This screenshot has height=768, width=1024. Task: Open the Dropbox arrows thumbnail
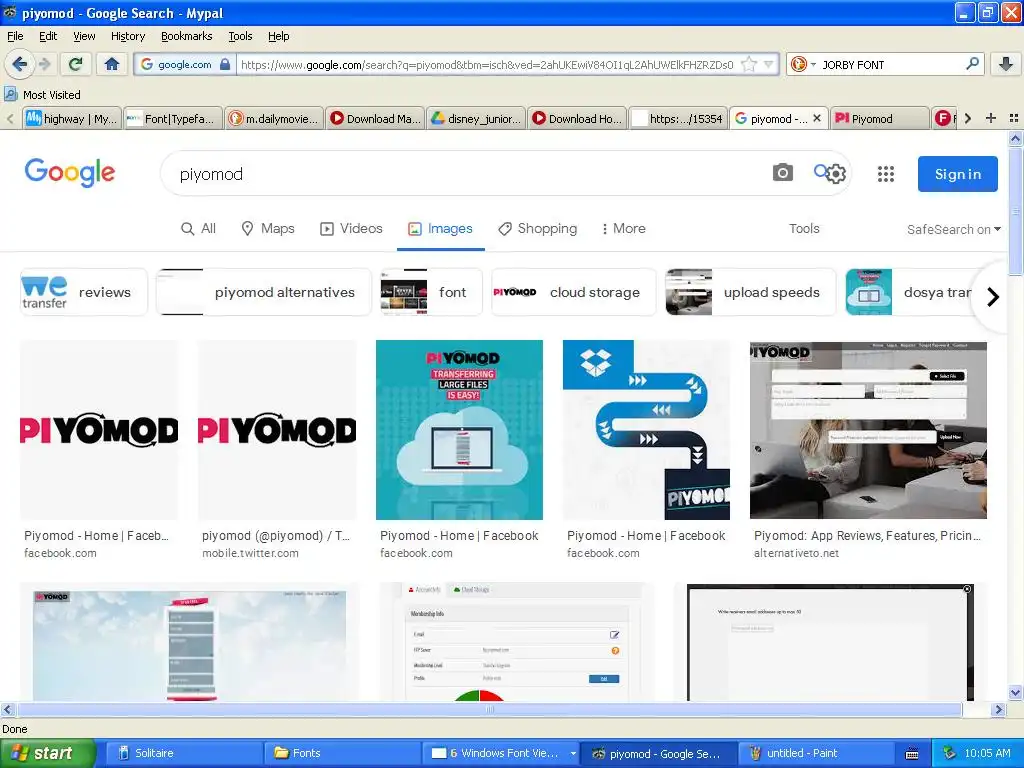point(646,430)
